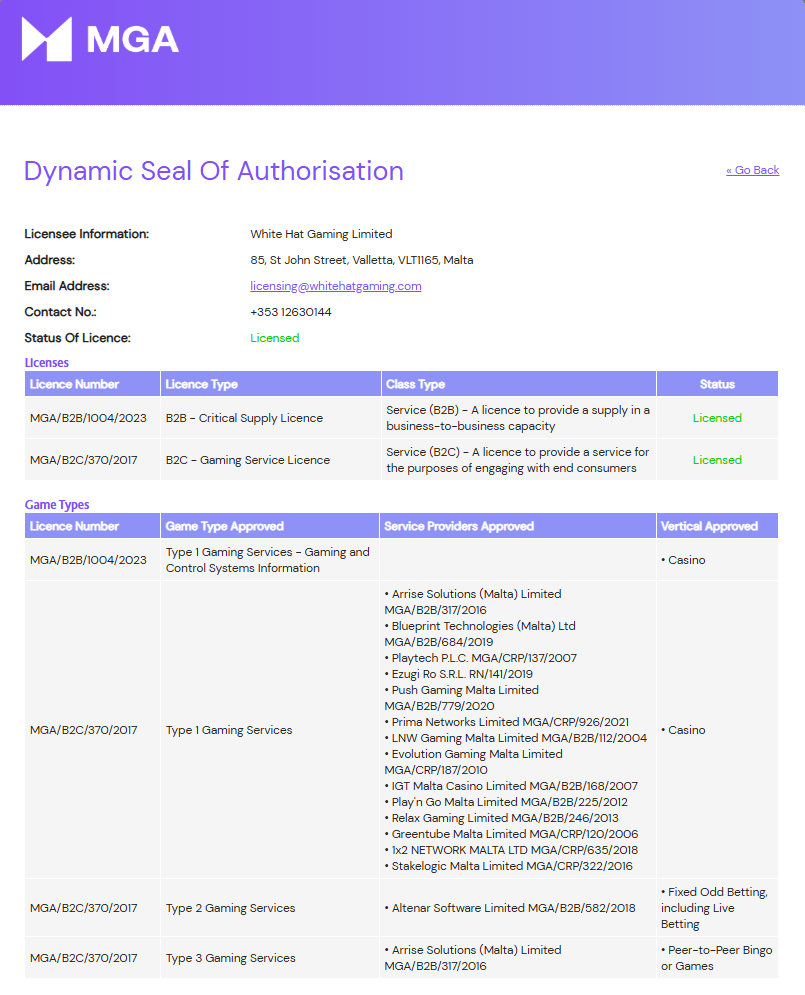Click the Licensed value beside Status Of Licence

(275, 338)
